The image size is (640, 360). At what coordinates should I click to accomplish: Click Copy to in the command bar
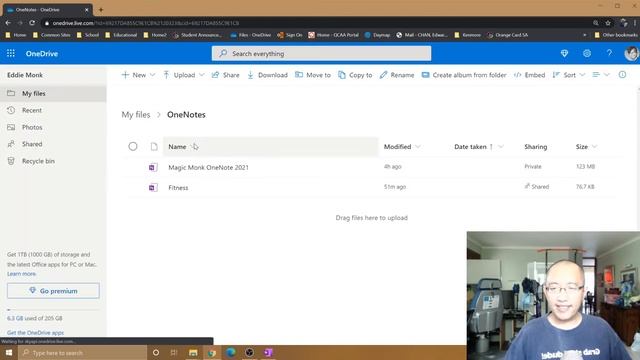pos(355,75)
